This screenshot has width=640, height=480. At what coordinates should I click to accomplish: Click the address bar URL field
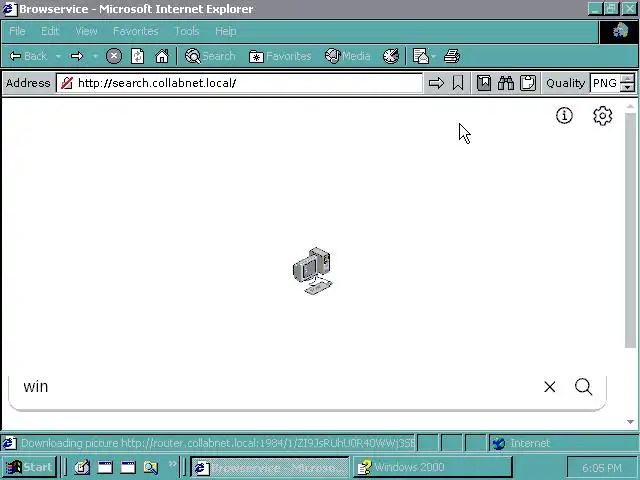pos(239,83)
